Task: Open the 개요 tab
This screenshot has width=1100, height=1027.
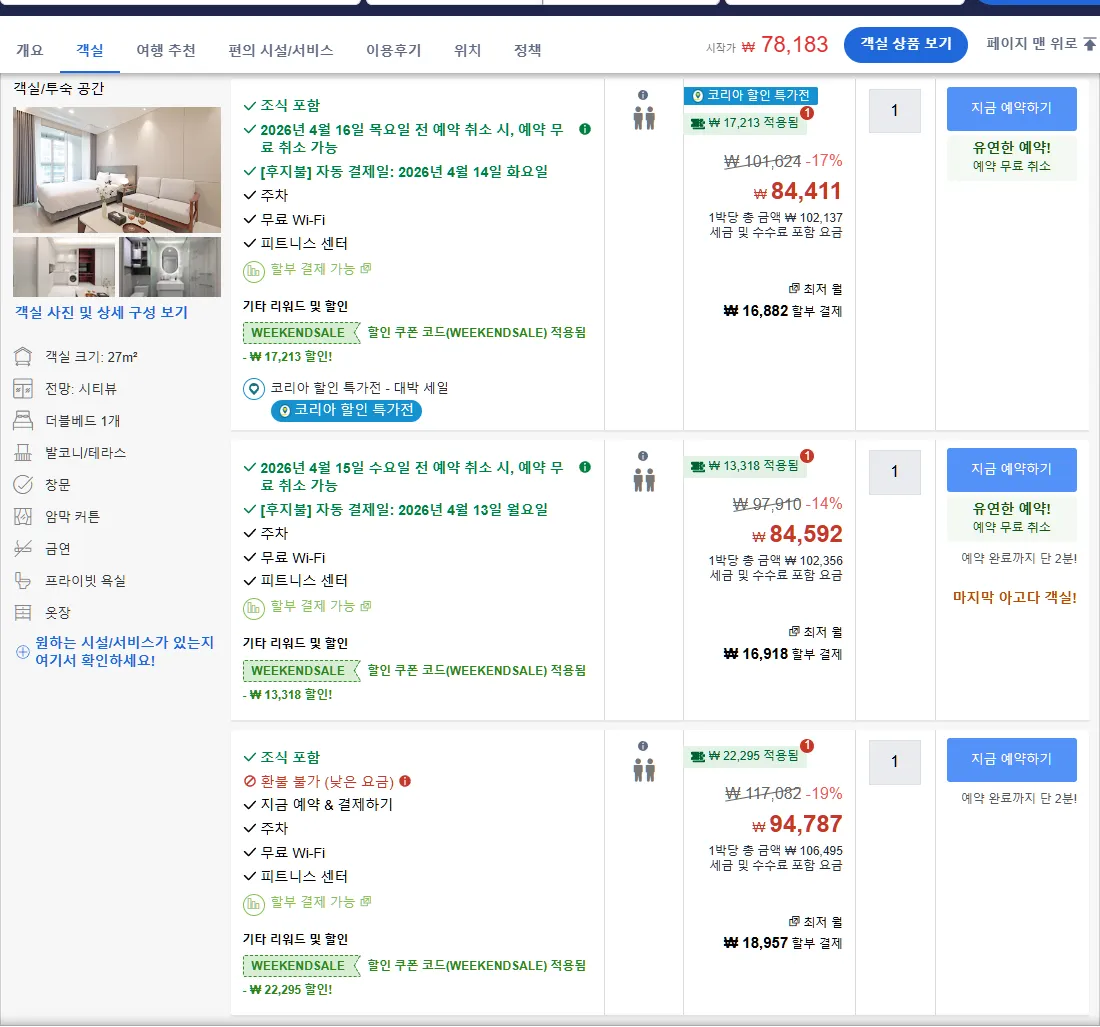Action: (x=29, y=51)
